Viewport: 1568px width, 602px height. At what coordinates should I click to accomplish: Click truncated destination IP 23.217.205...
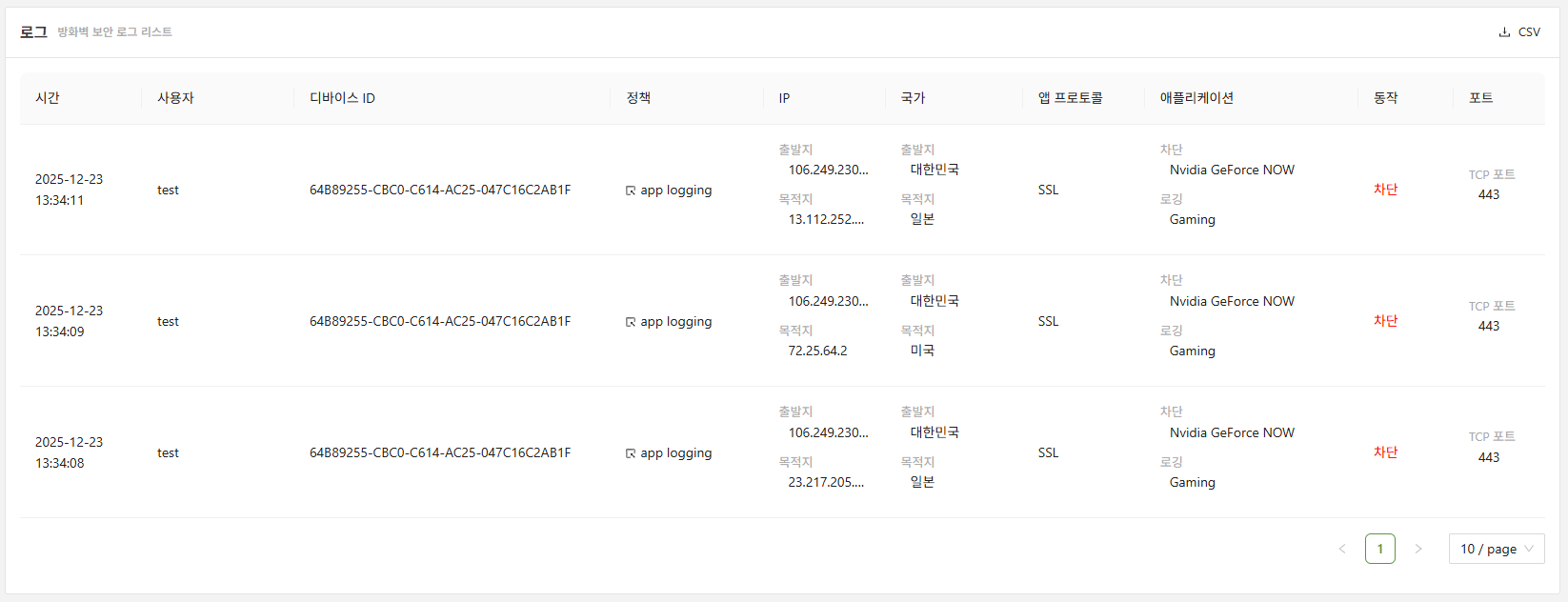[x=826, y=482]
